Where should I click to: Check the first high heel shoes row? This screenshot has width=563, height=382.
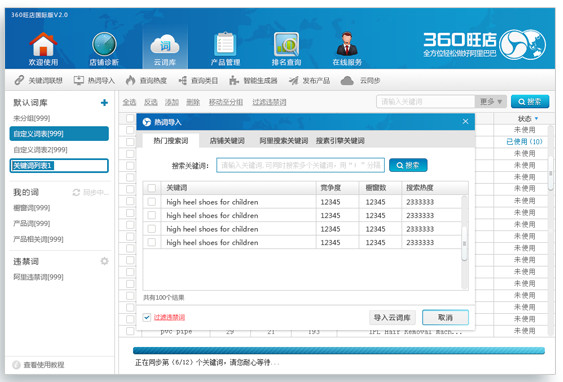(x=152, y=202)
